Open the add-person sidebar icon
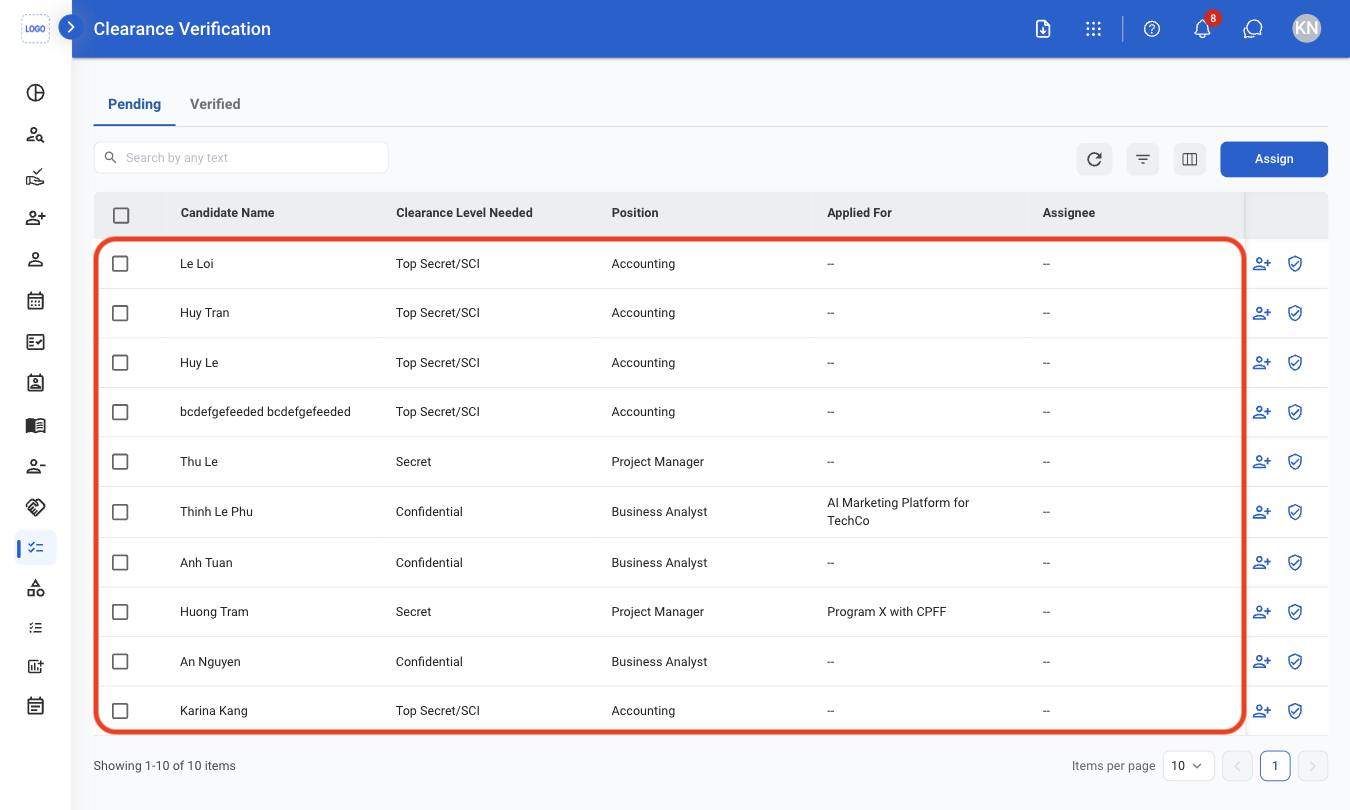The image size is (1350, 810). (35, 218)
